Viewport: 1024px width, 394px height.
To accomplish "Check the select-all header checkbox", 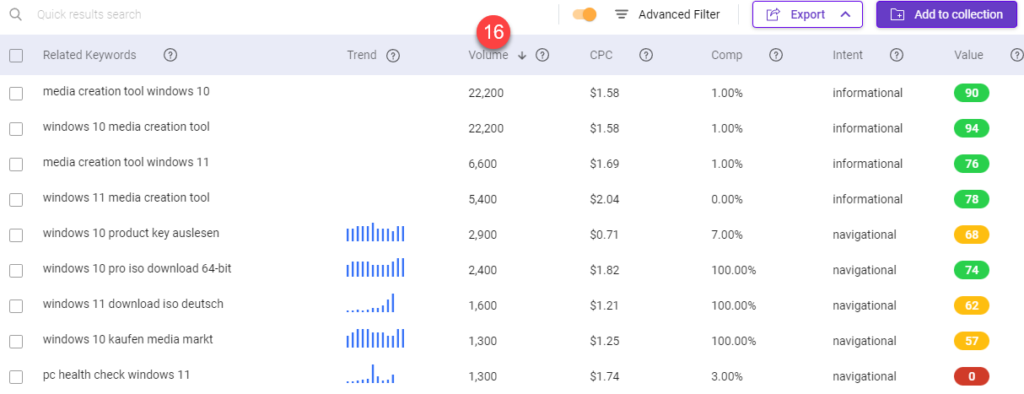I will click(x=16, y=56).
